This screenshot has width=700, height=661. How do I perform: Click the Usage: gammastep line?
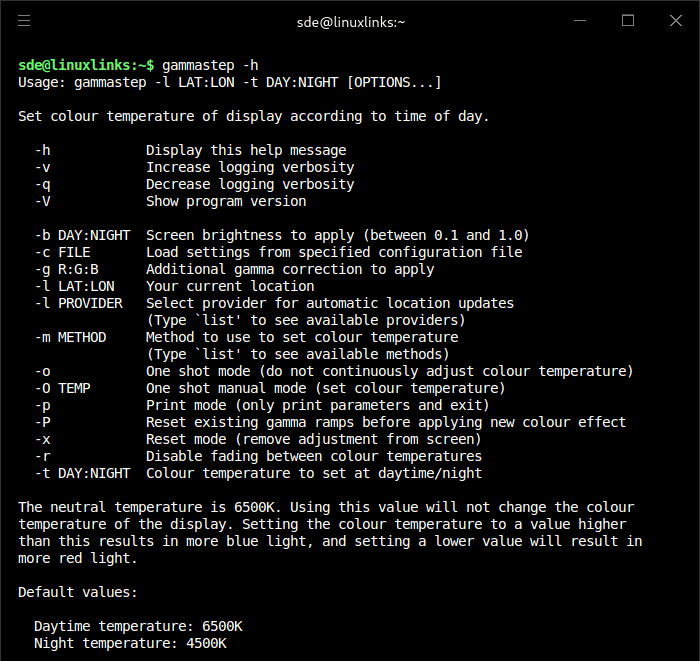(229, 83)
